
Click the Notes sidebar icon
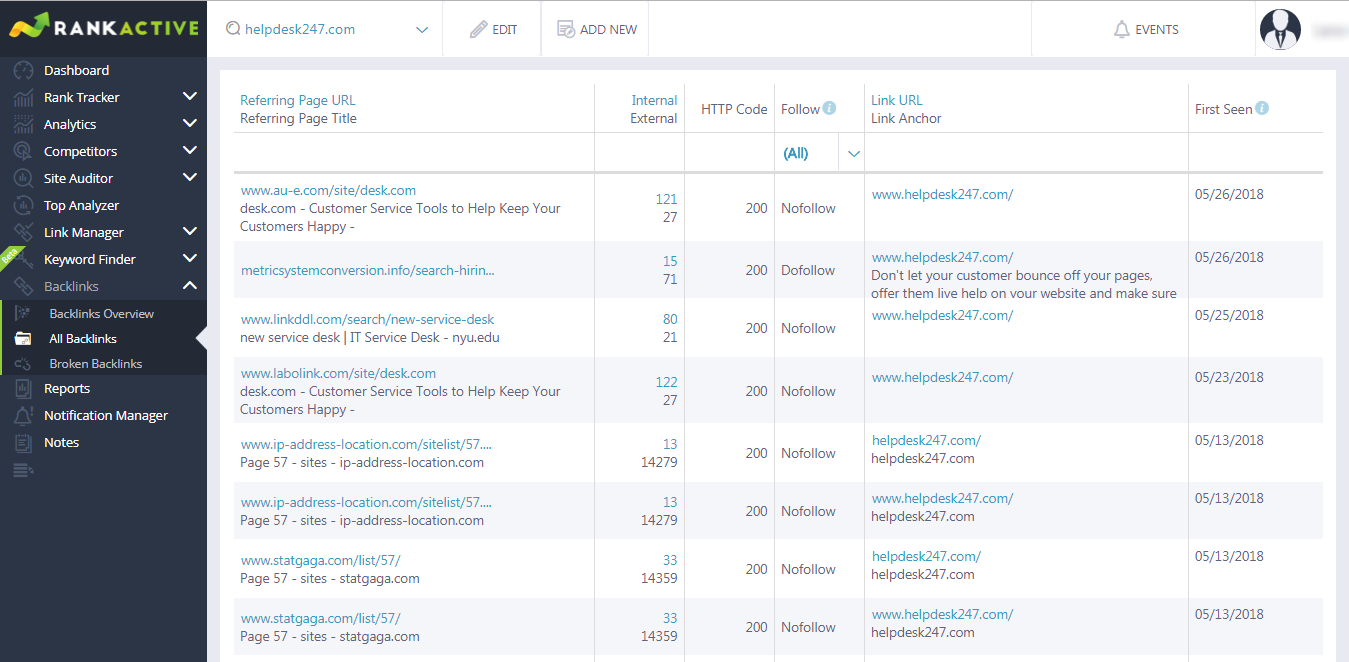pos(23,443)
